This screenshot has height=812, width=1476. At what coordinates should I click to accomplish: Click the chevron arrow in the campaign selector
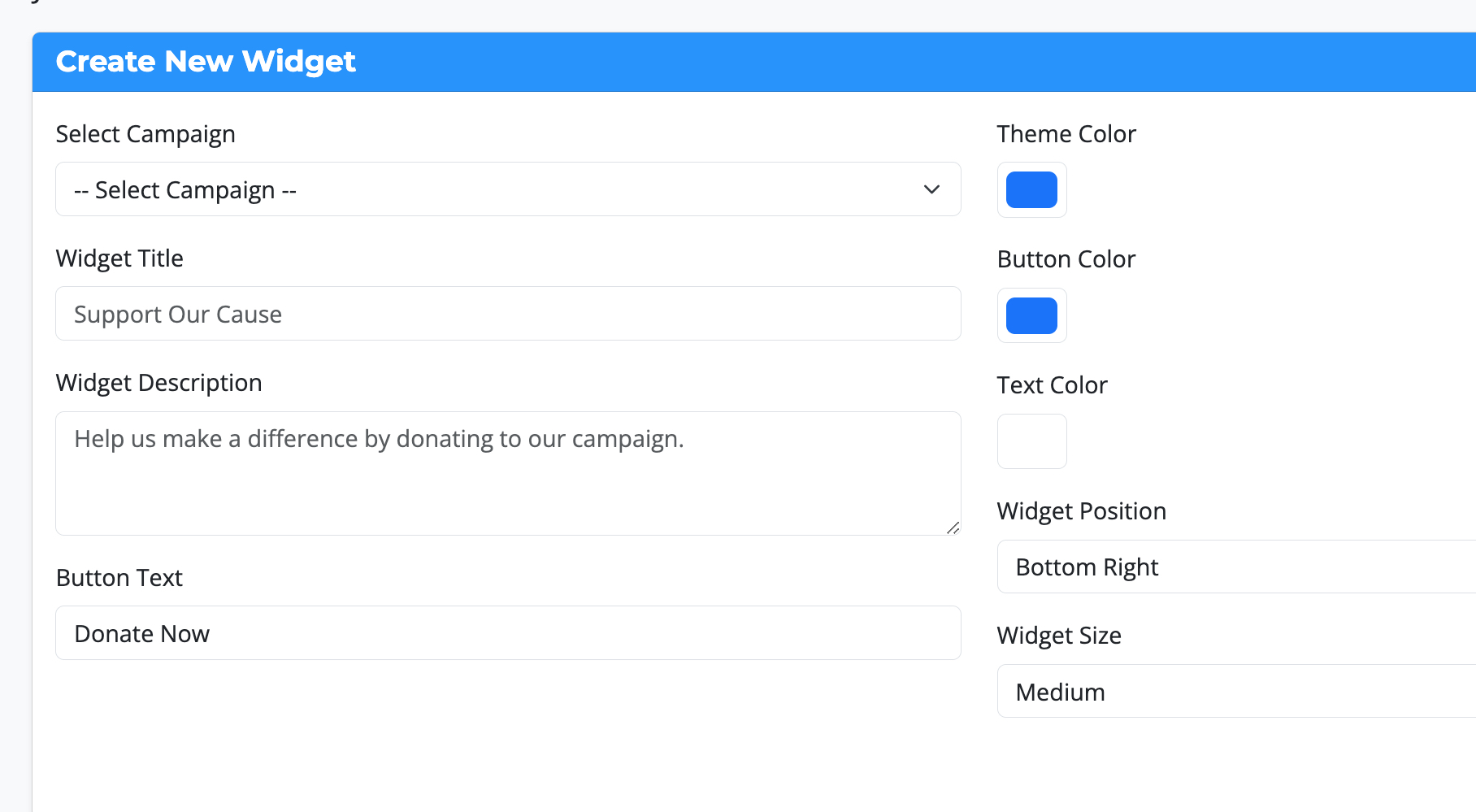pyautogui.click(x=931, y=189)
